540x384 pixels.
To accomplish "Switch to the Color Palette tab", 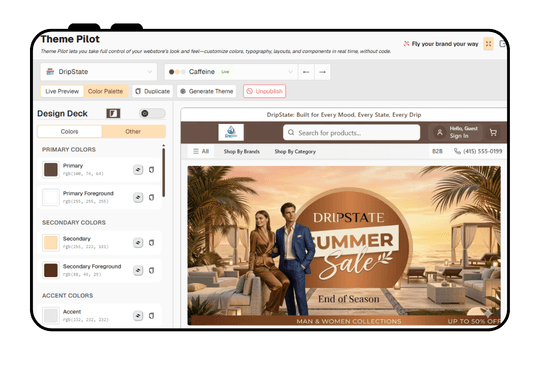I will click(105, 91).
